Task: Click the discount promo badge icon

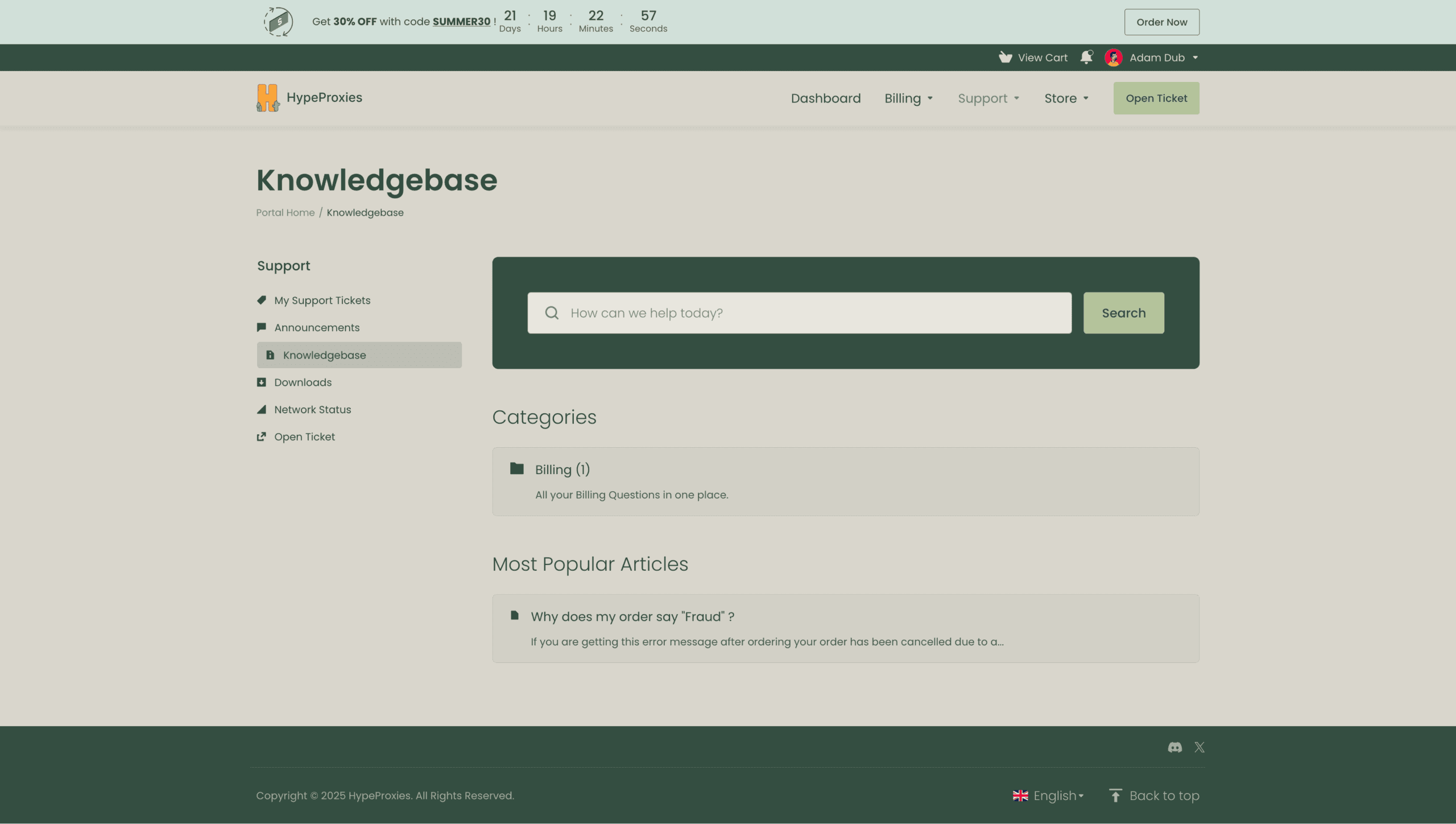Action: pos(278,22)
